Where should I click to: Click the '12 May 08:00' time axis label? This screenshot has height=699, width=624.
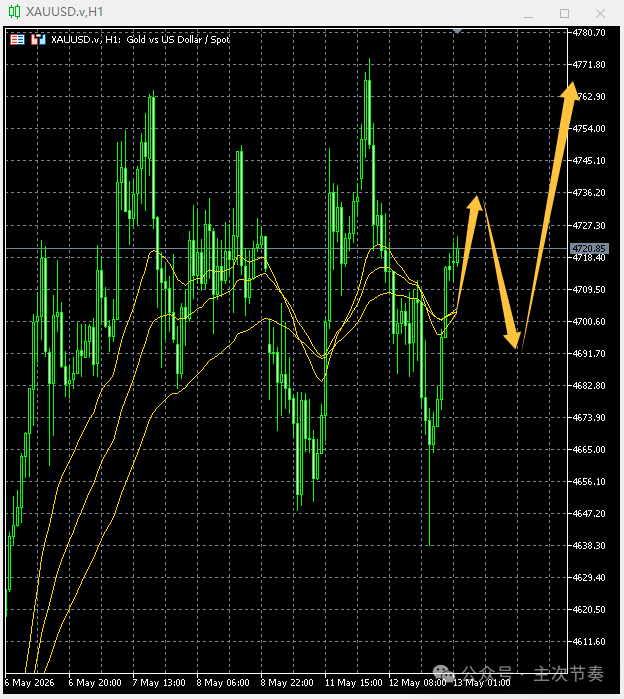[418, 683]
